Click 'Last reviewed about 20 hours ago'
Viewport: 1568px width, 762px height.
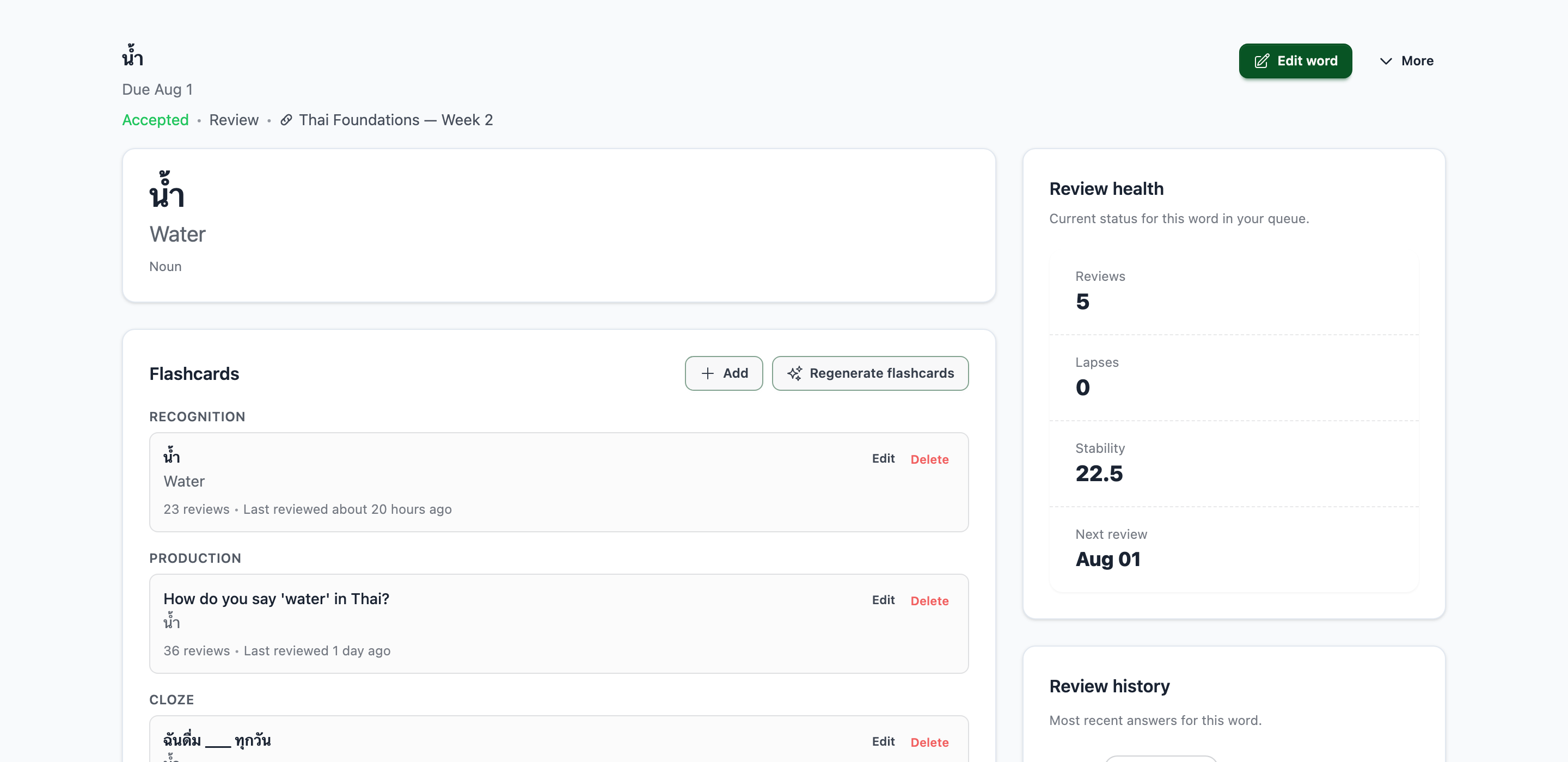tap(347, 509)
